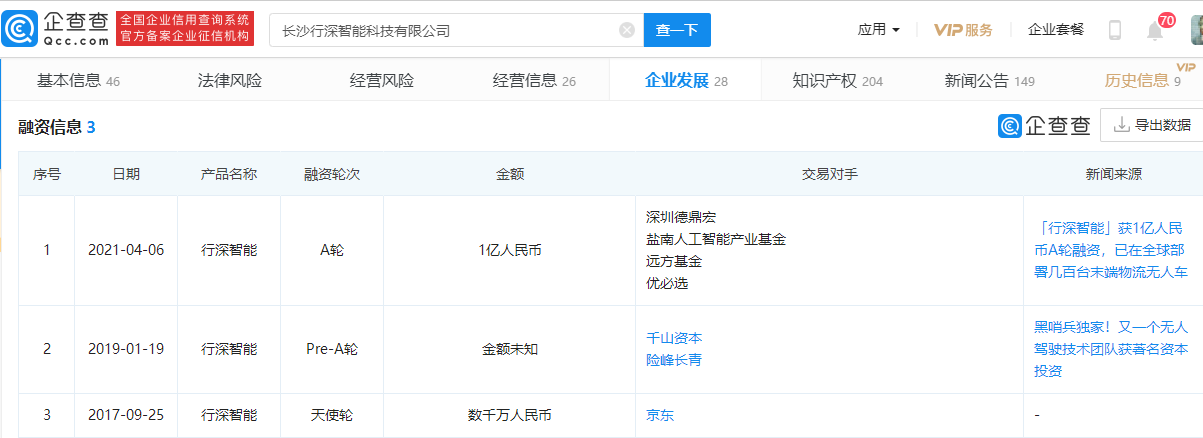Click the 1亿人民币 amount cell
1203x438 pixels.
tap(510, 250)
